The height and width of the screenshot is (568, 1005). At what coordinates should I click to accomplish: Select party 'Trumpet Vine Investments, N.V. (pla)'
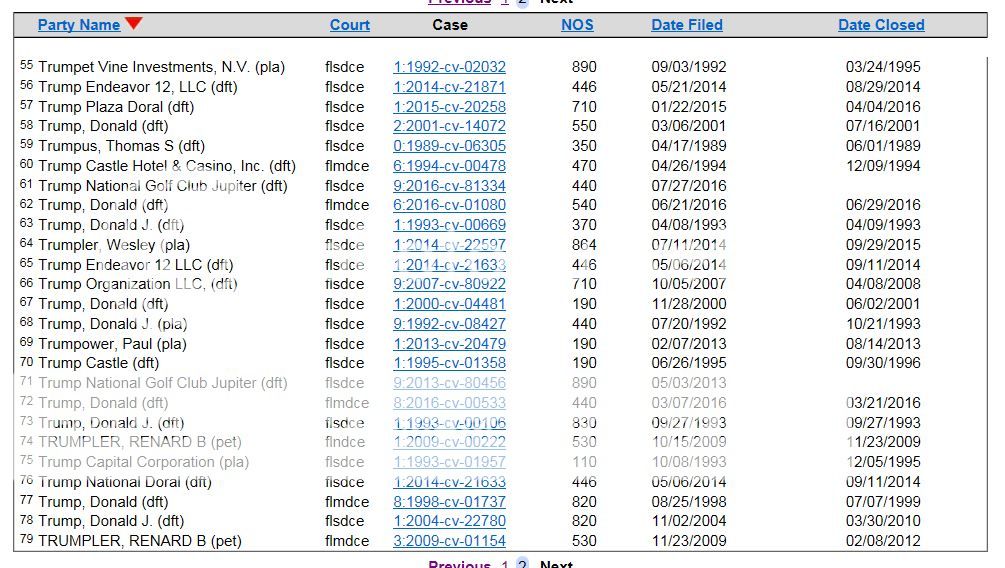pyautogui.click(x=162, y=67)
